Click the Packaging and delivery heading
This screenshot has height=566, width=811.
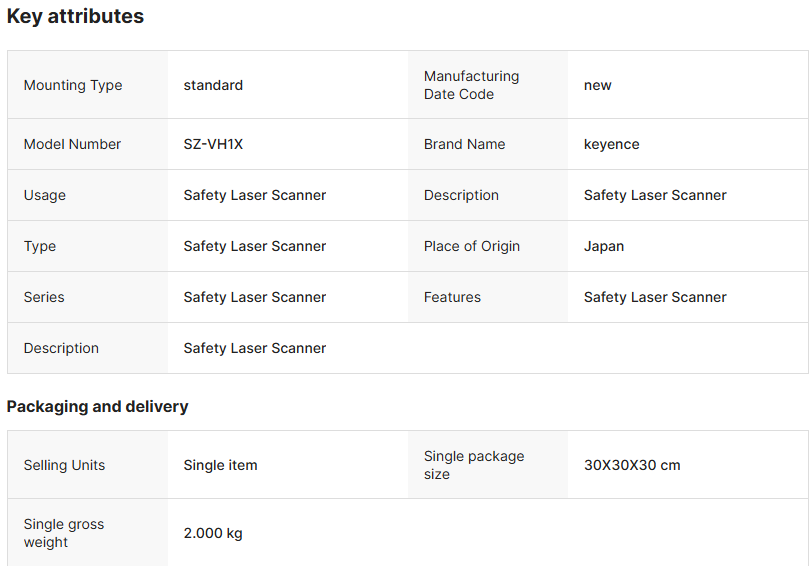click(x=97, y=406)
